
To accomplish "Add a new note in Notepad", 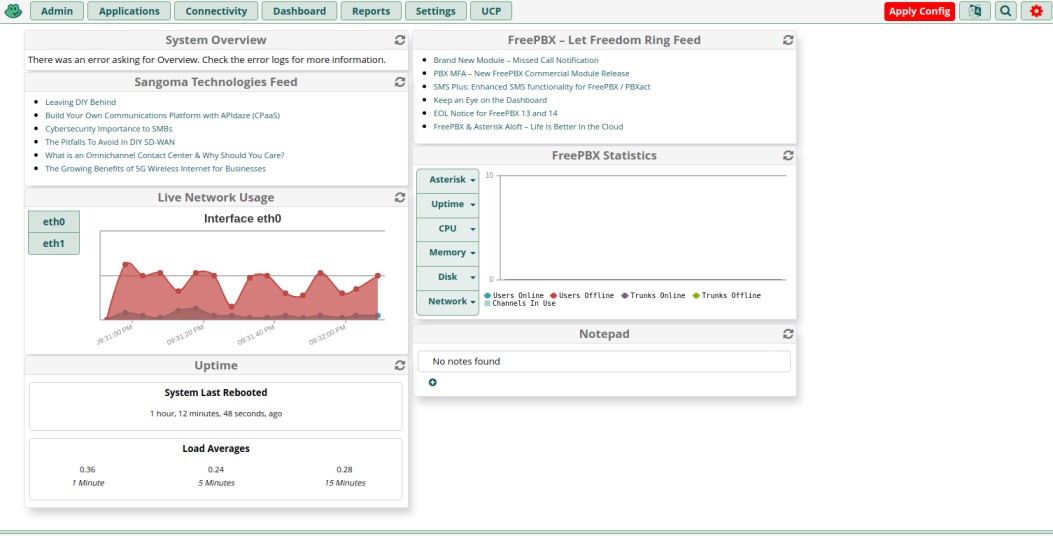I will [x=432, y=382].
